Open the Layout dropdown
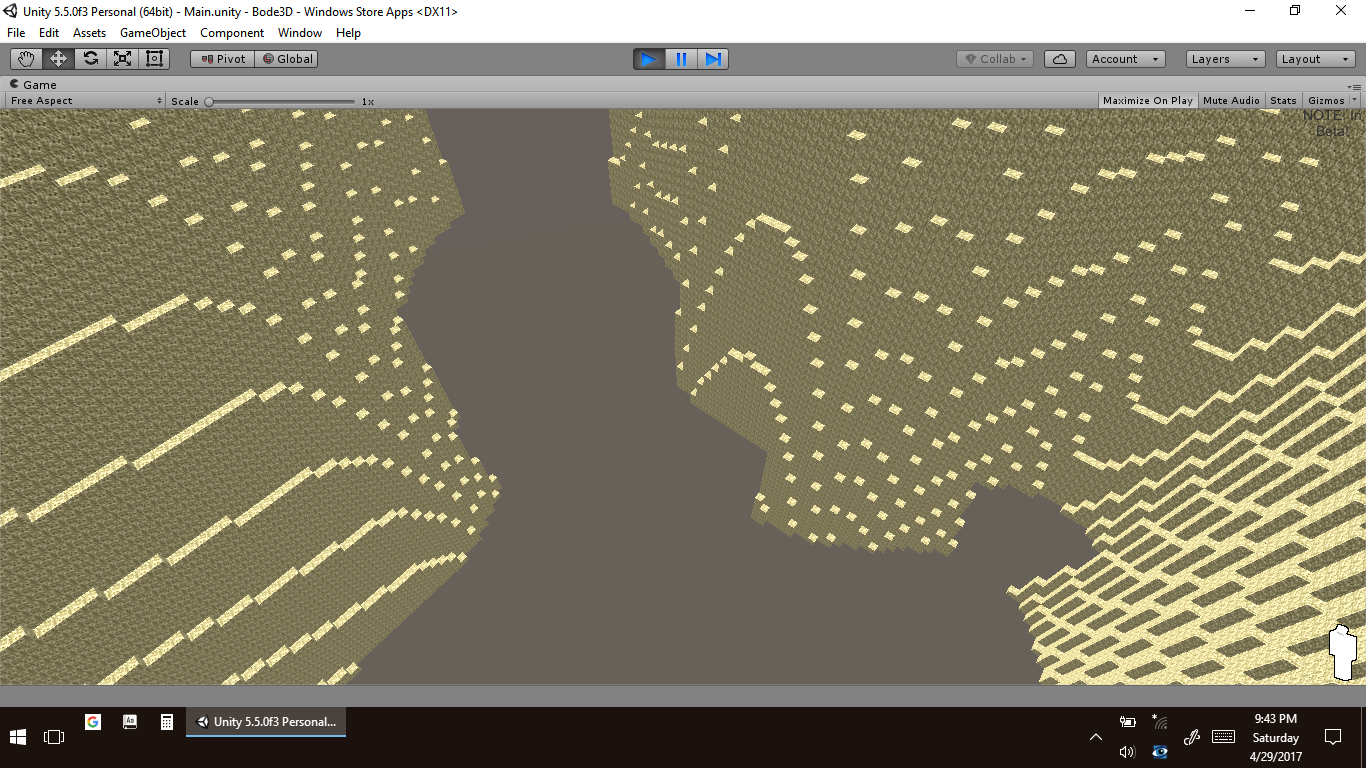 coord(1315,59)
